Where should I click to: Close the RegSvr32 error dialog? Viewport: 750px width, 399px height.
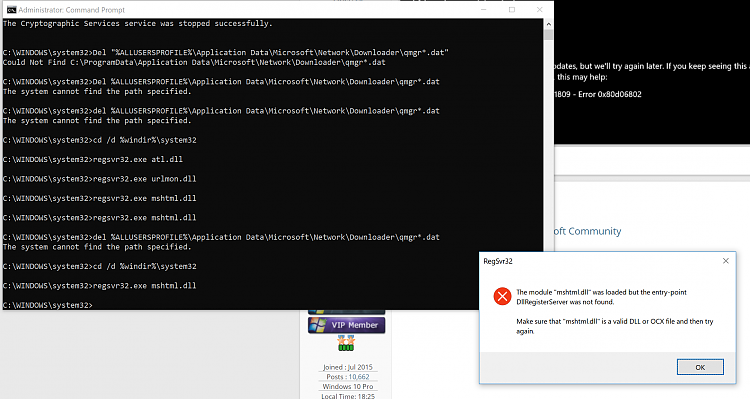(726, 261)
